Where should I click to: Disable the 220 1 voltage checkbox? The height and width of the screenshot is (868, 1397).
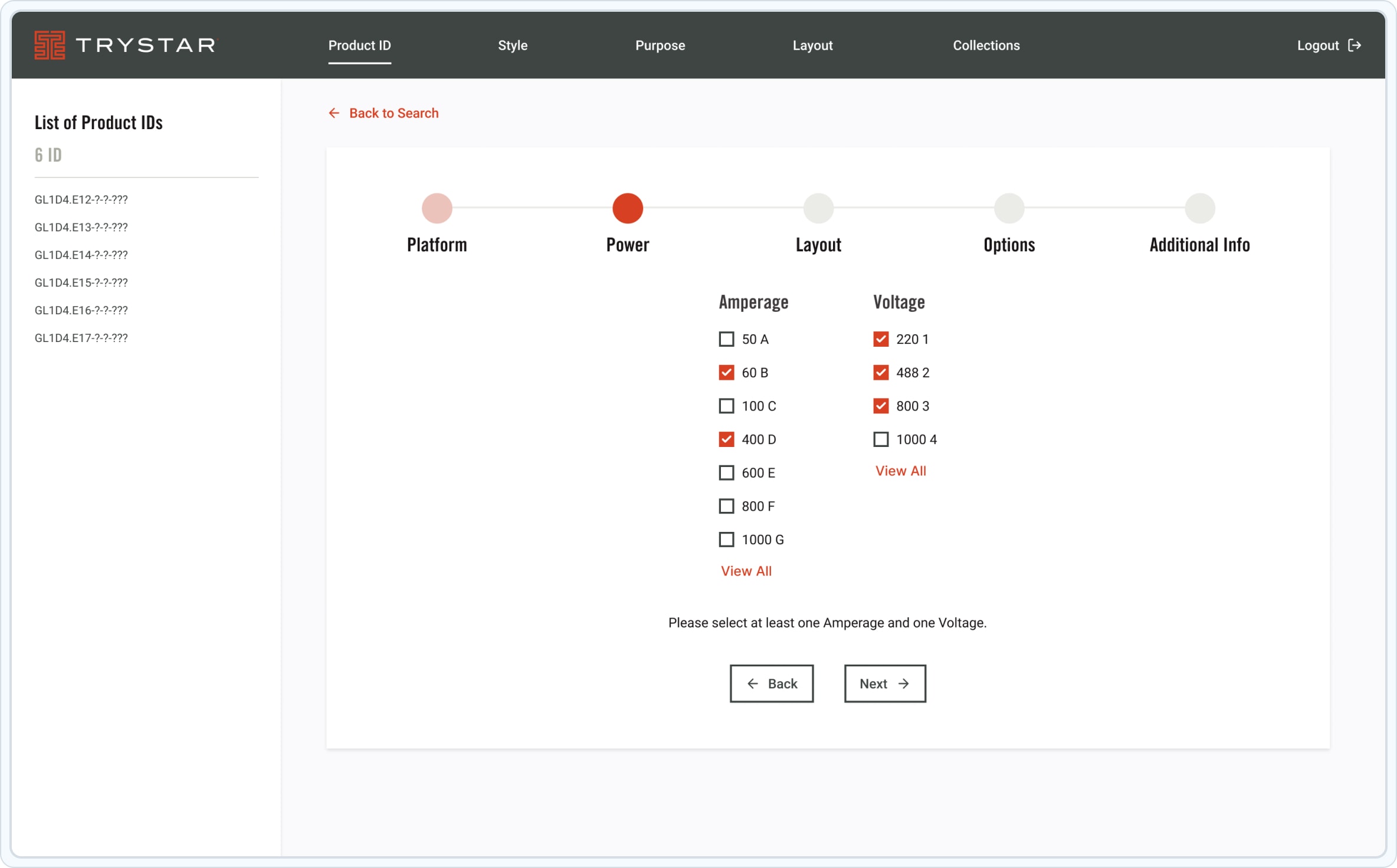(880, 338)
